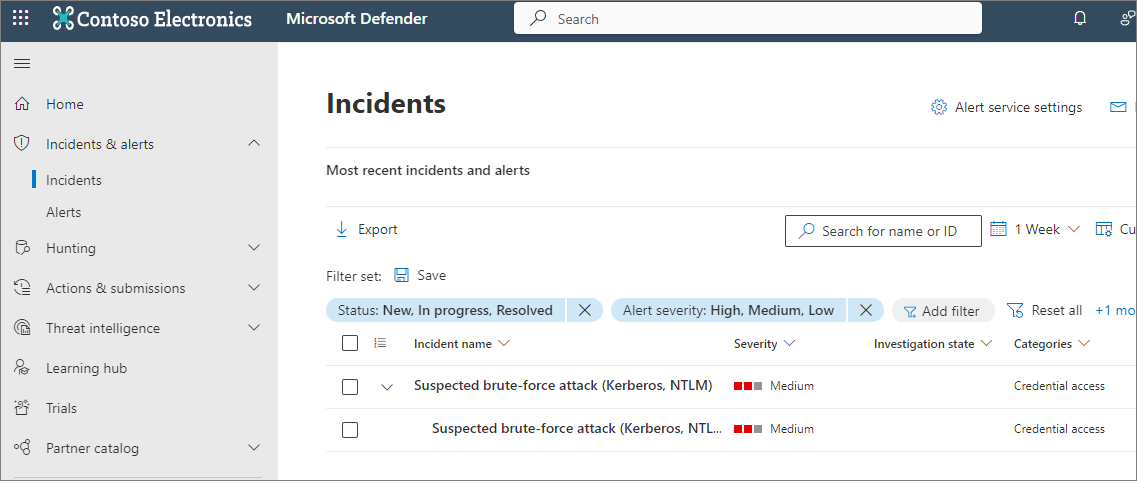Click the Reset all funnel icon
Viewport: 1137px width, 481px height.
(x=1015, y=311)
